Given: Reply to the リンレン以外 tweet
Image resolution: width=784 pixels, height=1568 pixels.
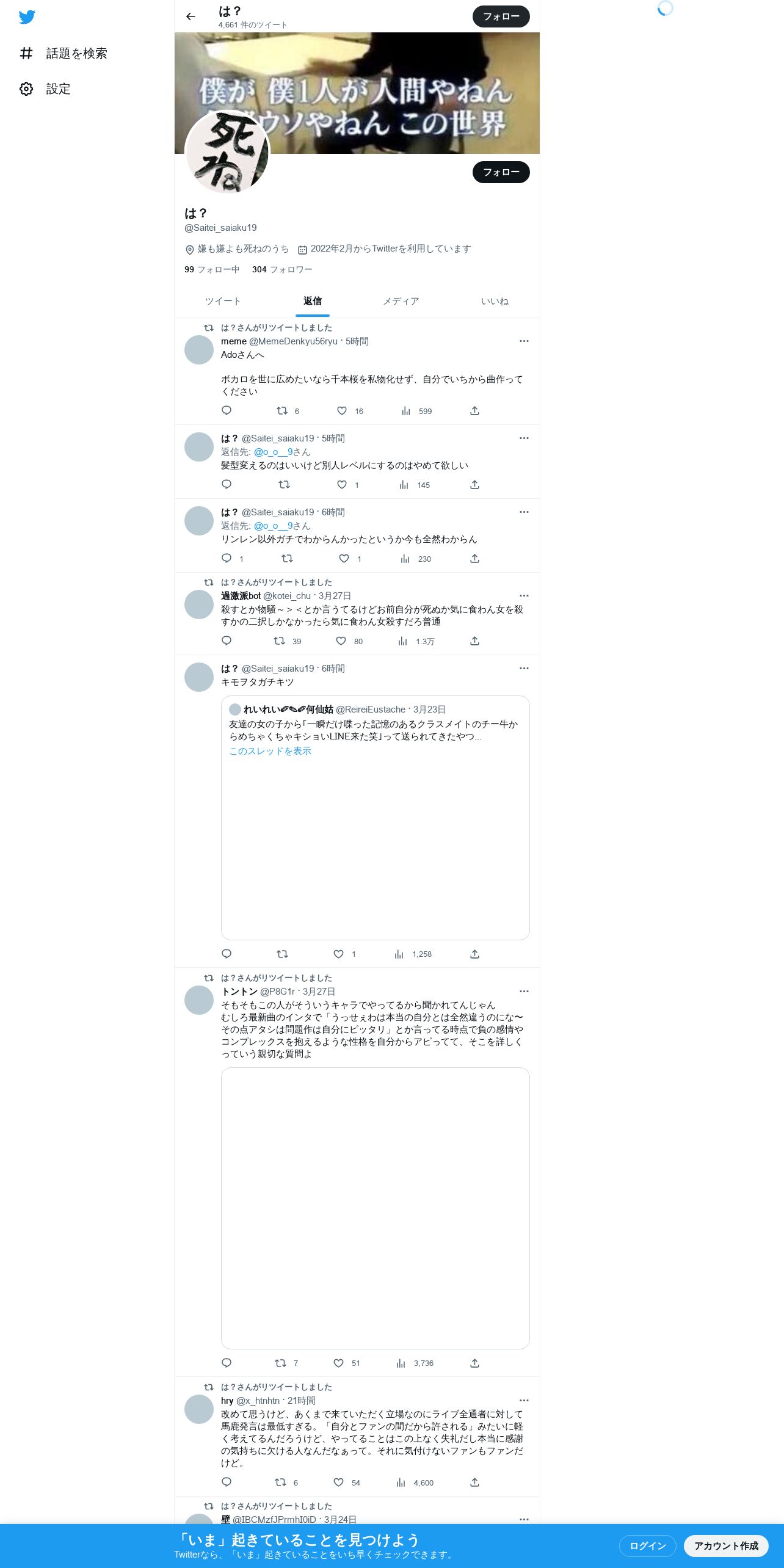Looking at the screenshot, I should [227, 558].
